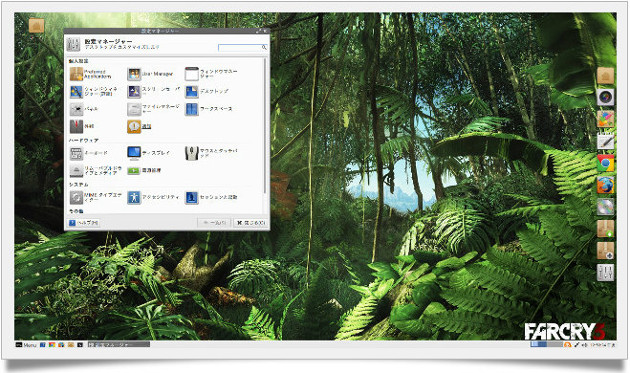Launch Google Chrome from the right dock
The height and width of the screenshot is (373, 630).
point(605,163)
